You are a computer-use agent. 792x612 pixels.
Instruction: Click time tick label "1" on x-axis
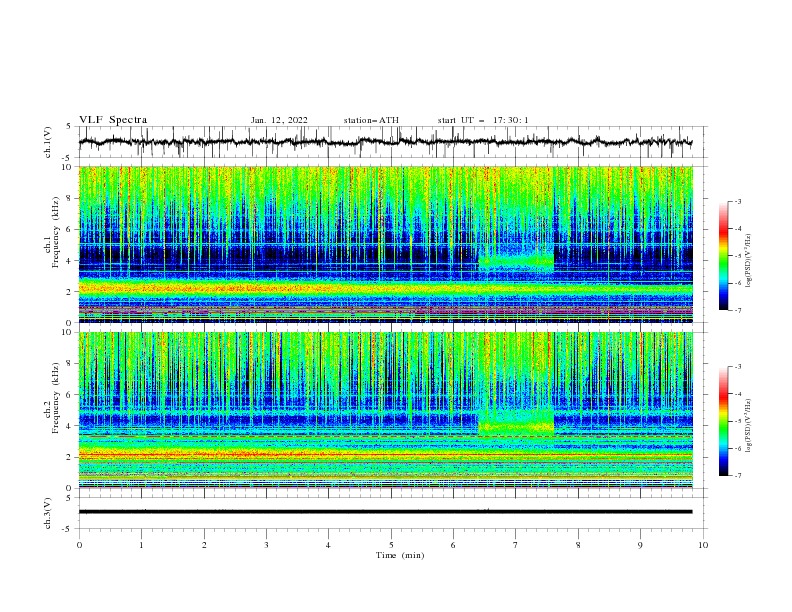tap(141, 545)
